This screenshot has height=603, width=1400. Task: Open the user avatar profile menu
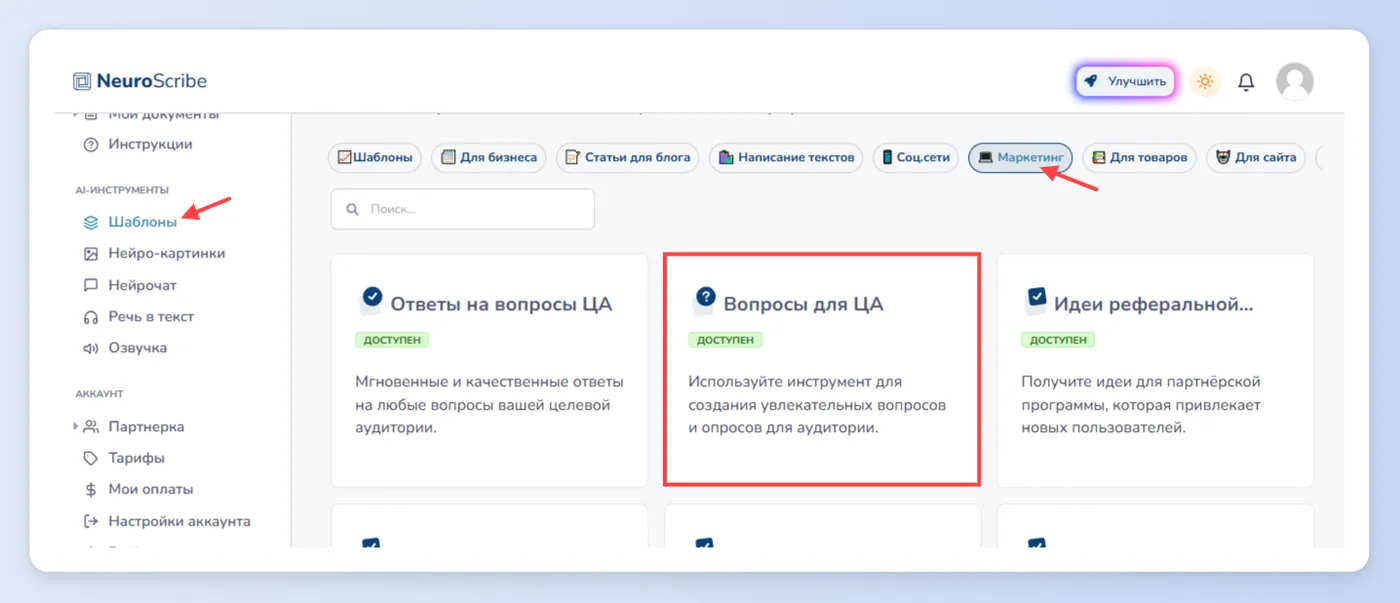click(1295, 82)
